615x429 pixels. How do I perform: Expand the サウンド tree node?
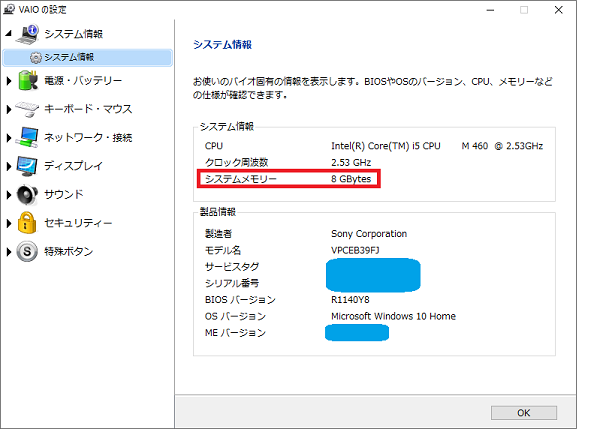pos(9,195)
